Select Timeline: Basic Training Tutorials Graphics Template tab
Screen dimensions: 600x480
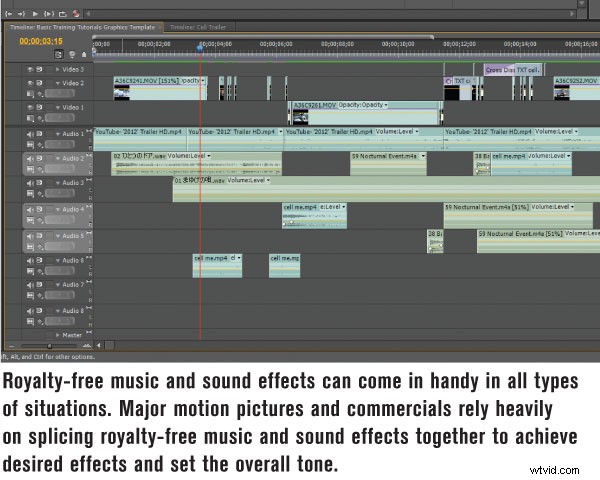pos(83,27)
